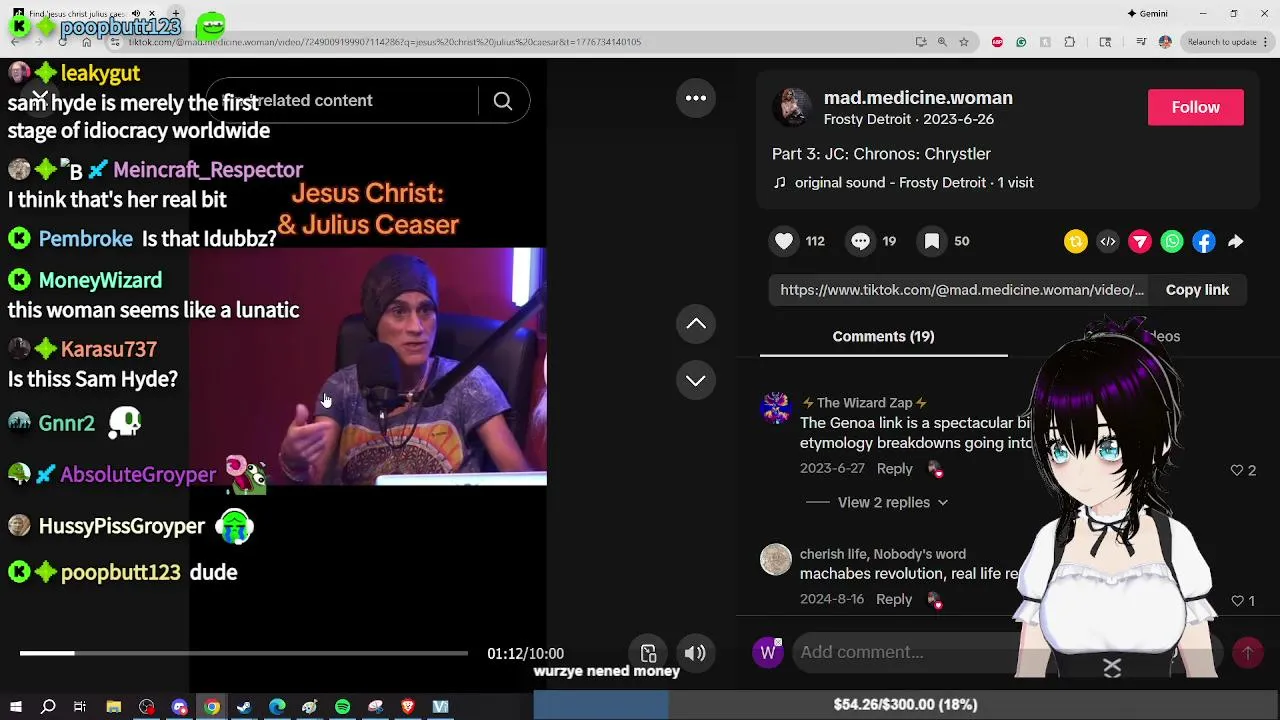1280x720 pixels.
Task: Open the green Grammarly extension icon
Action: 1021,42
